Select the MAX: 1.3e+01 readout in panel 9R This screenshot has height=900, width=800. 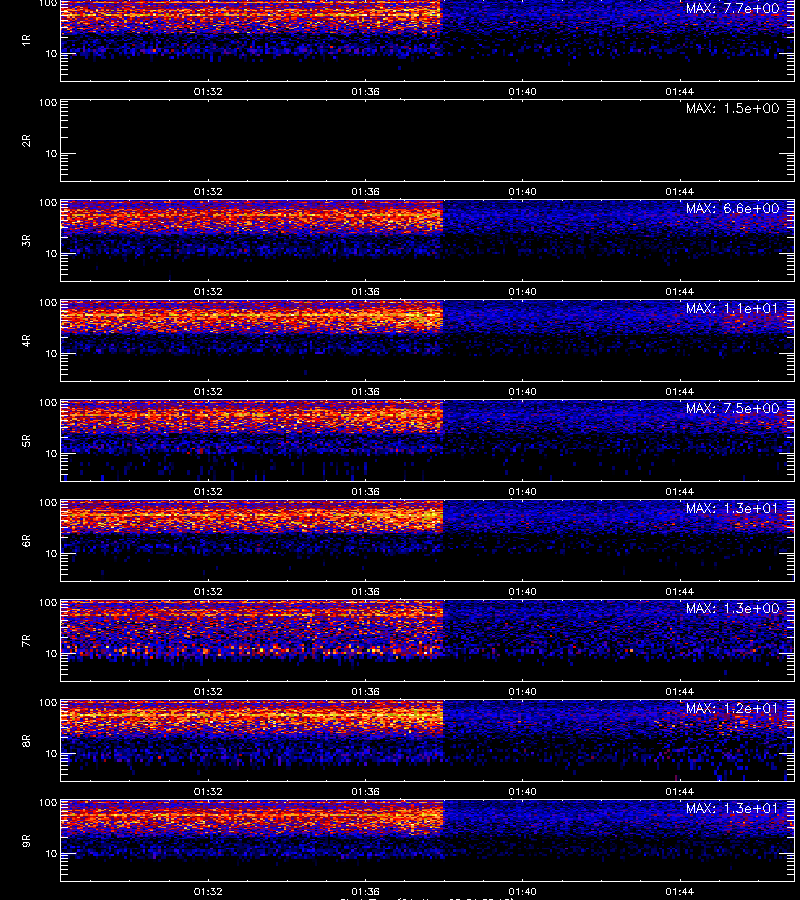click(732, 808)
